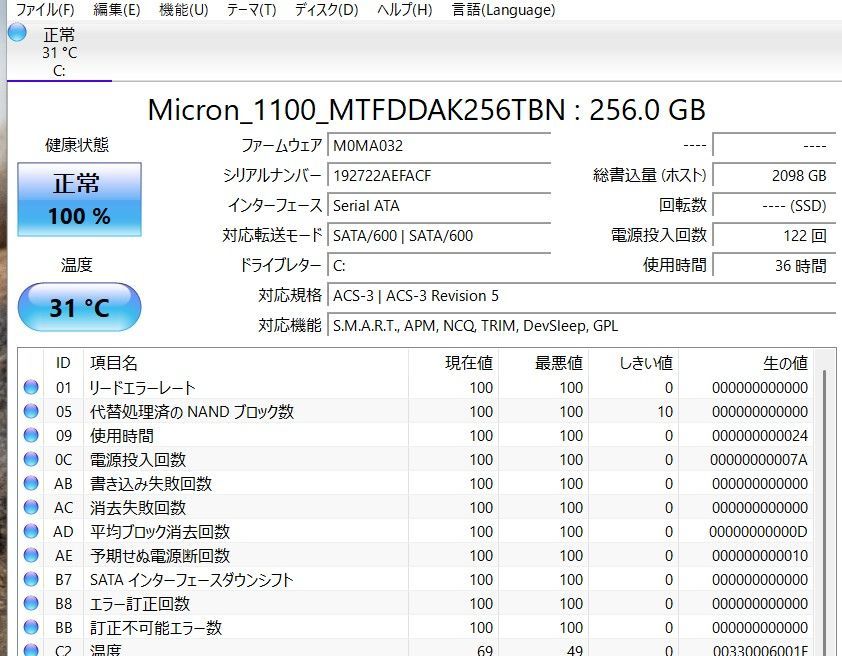Click the 31 °C temperature button

coord(78,307)
